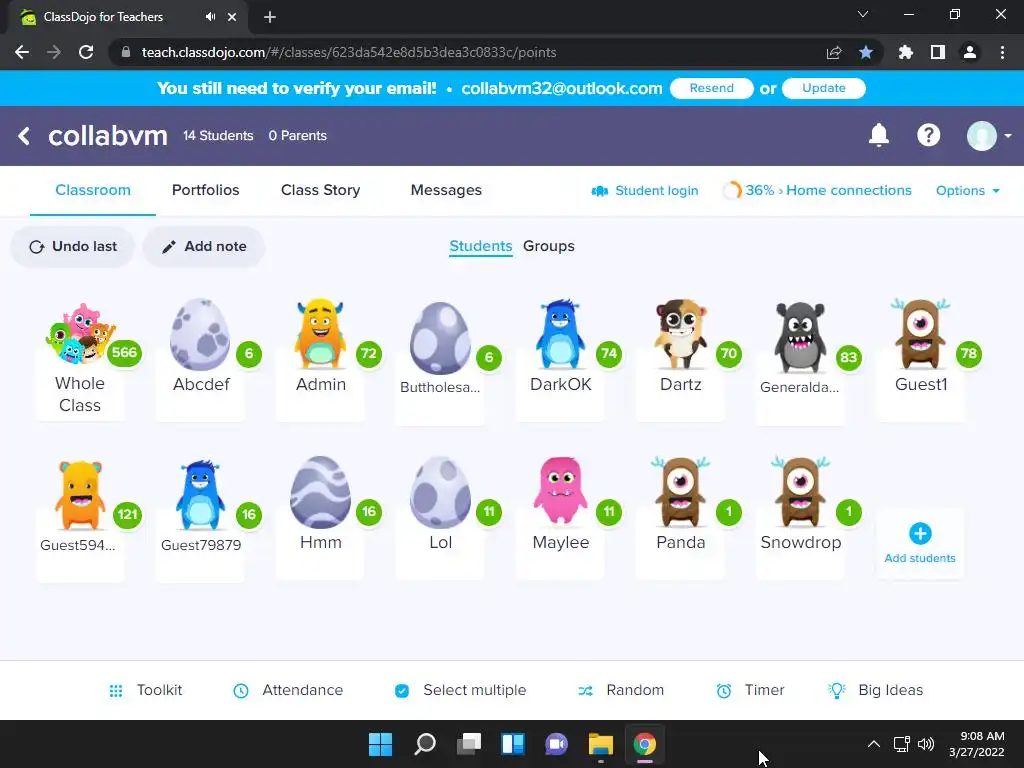Click the notification bell icon
Screen dimensions: 1024x768
878,135
